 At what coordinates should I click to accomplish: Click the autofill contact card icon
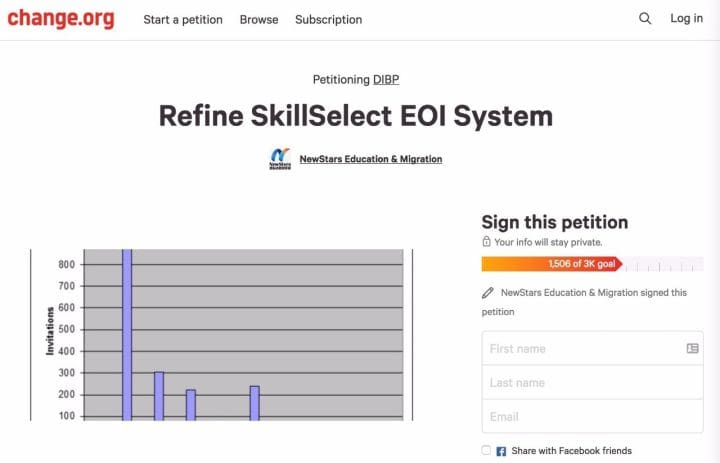692,349
